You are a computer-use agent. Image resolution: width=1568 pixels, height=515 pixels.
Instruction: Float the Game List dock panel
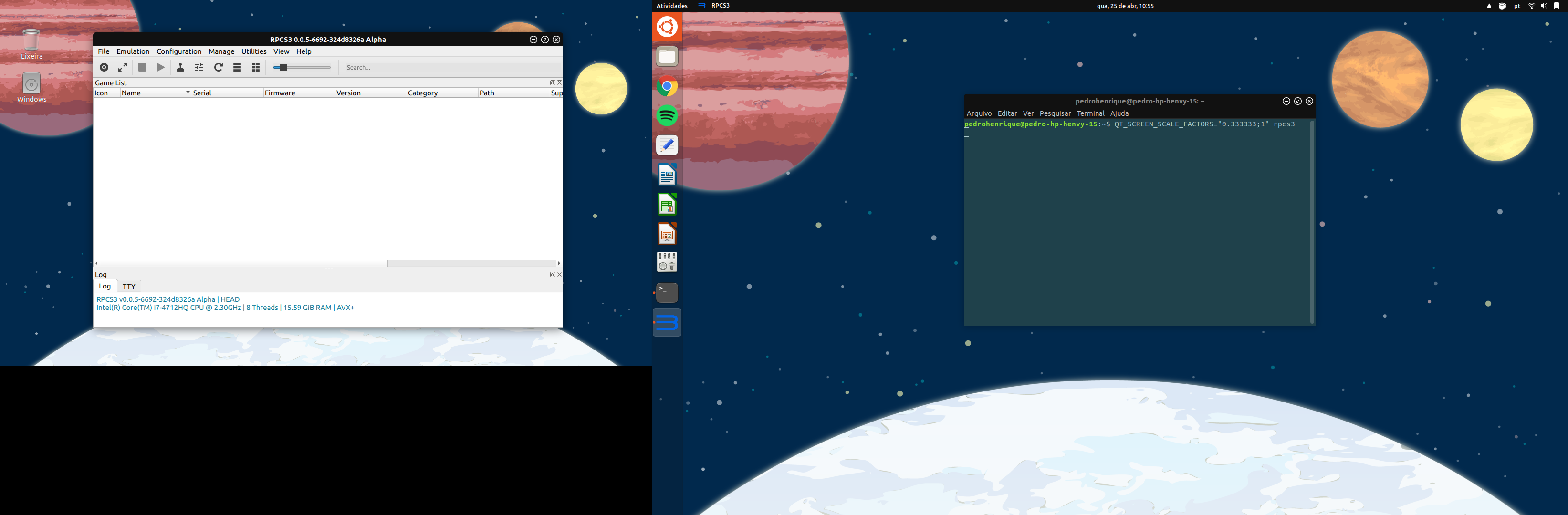pyautogui.click(x=553, y=82)
